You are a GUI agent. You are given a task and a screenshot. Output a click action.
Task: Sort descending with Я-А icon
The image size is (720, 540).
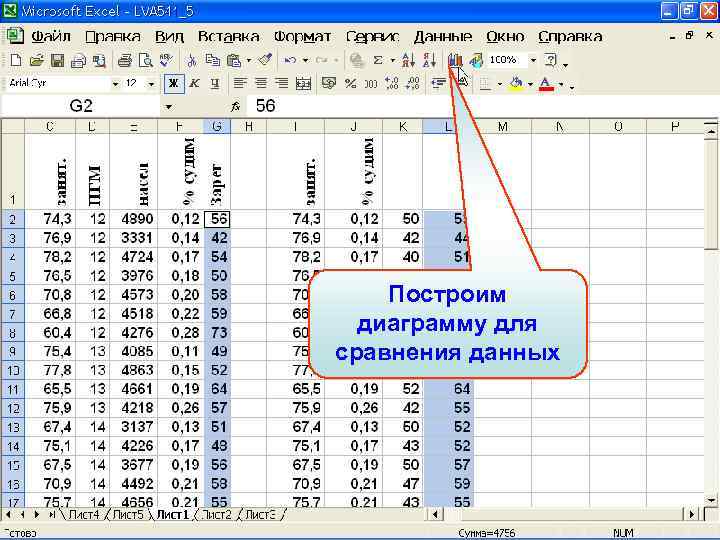429,60
